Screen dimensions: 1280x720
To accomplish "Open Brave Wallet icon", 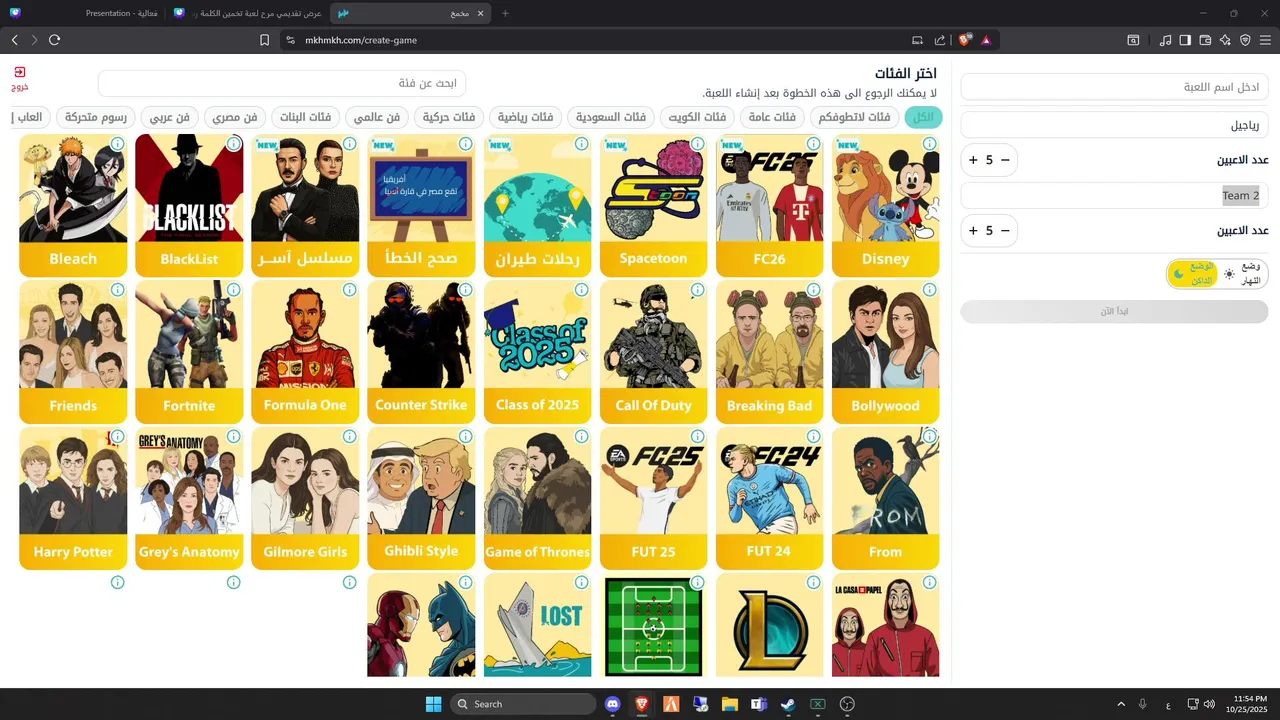I will tap(1205, 40).
